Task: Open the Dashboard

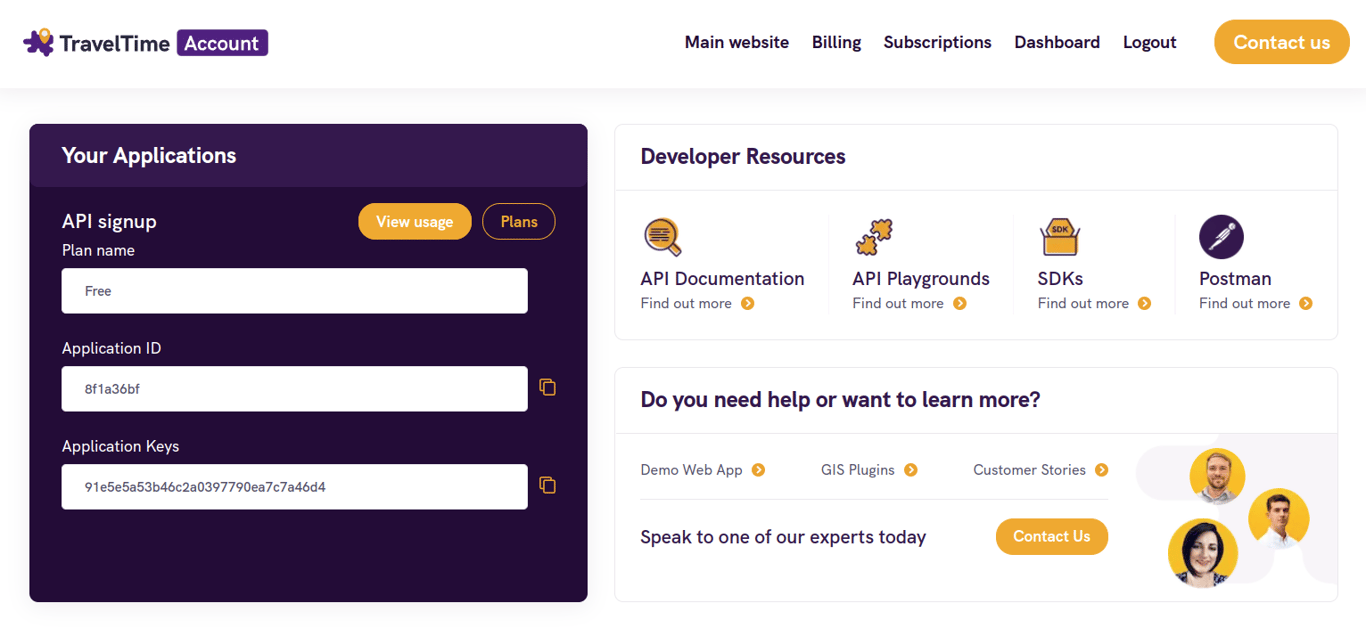Action: [x=1057, y=42]
